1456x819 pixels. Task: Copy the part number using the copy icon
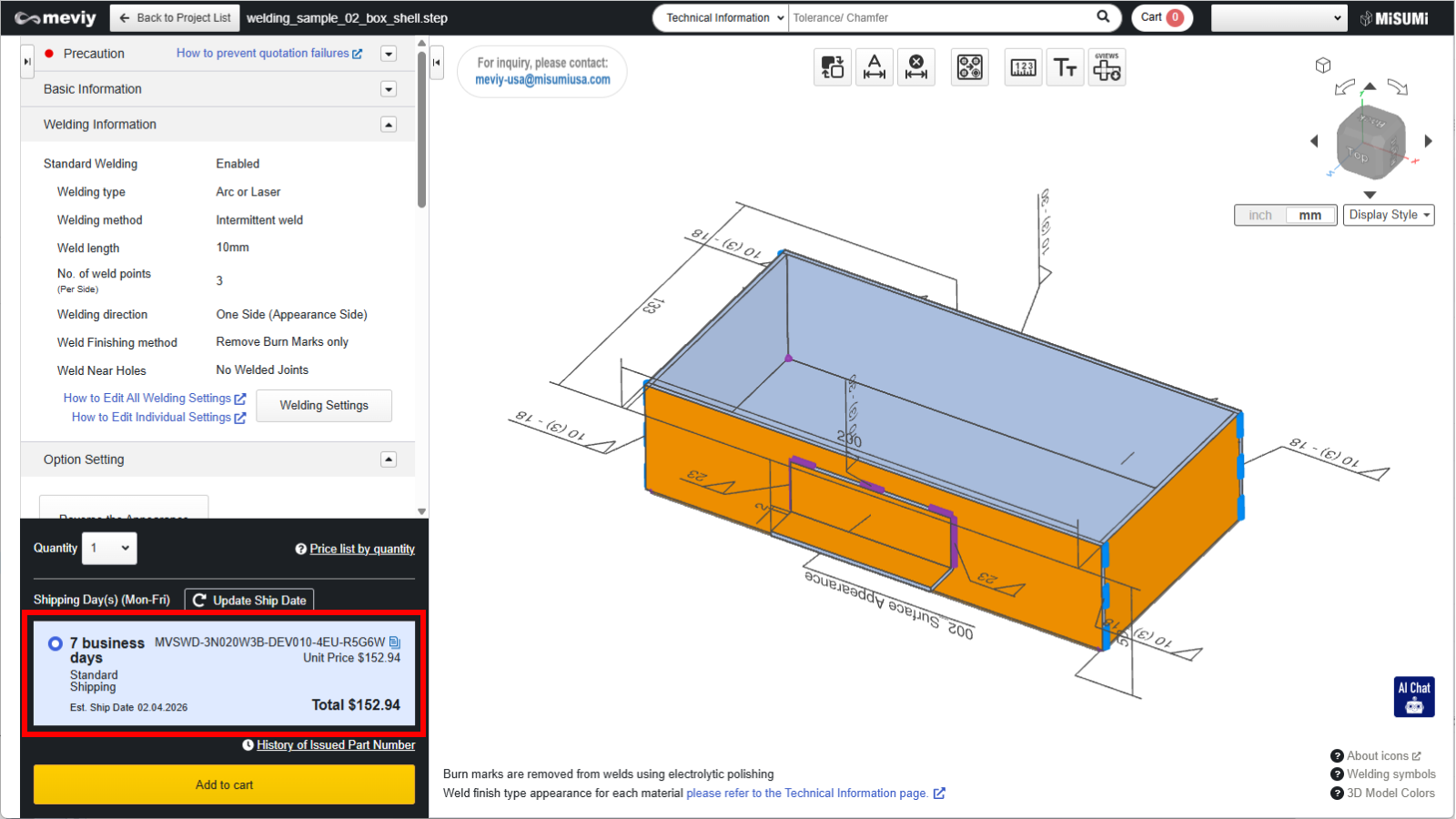[x=395, y=642]
